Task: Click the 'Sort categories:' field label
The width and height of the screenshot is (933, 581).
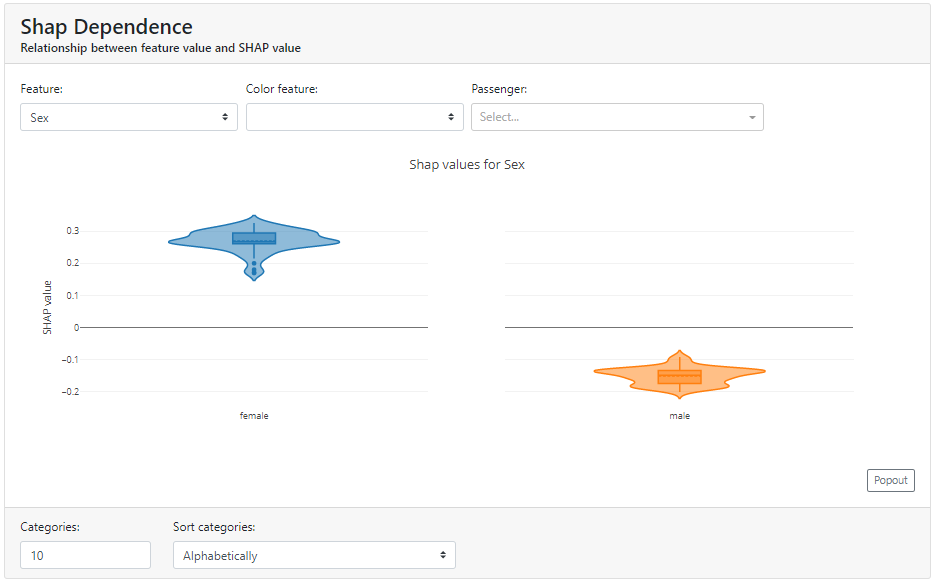Action: point(214,526)
